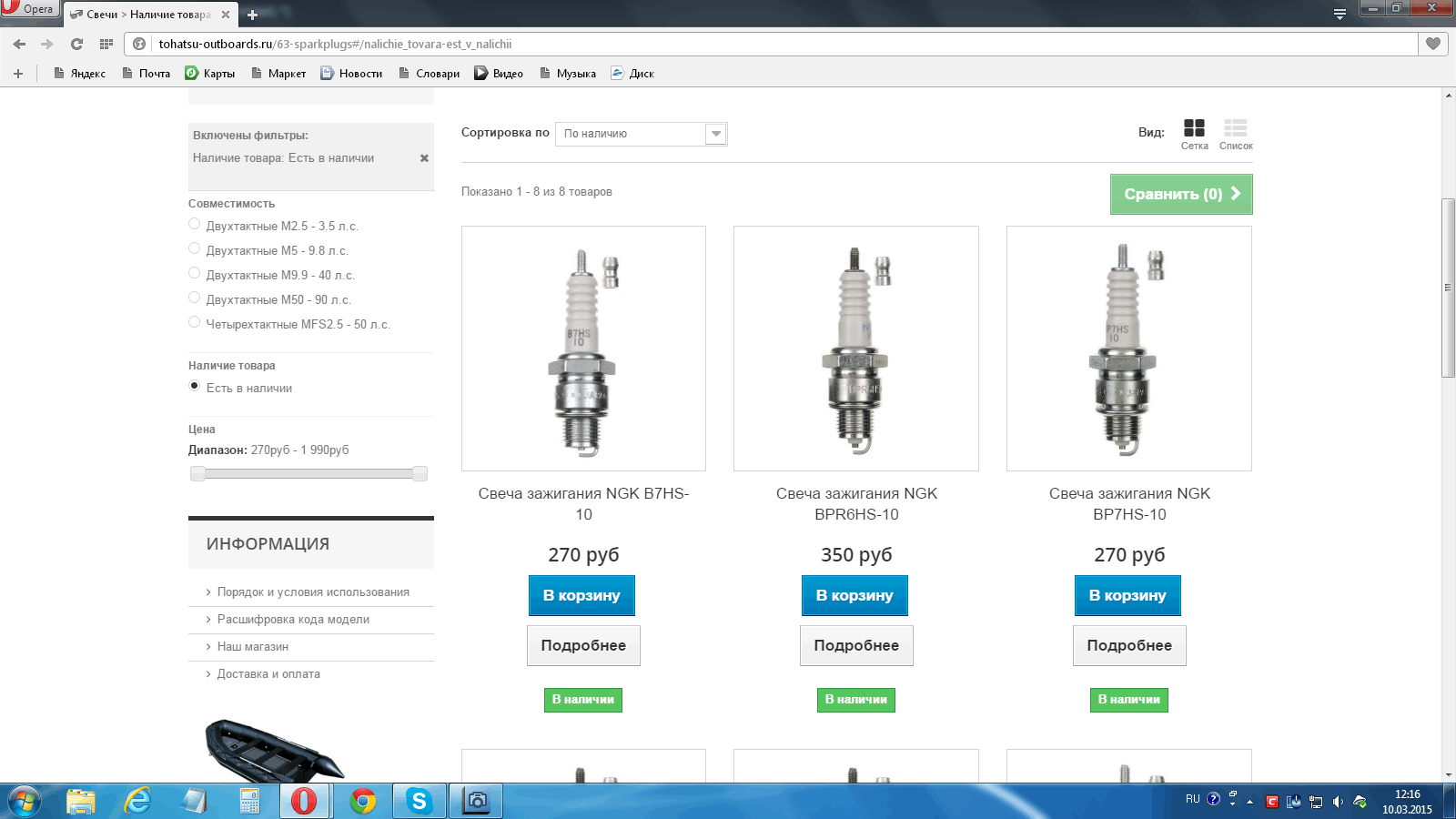1456x819 pixels.
Task: Launch Google Chrome from the taskbar
Action: coord(363,802)
